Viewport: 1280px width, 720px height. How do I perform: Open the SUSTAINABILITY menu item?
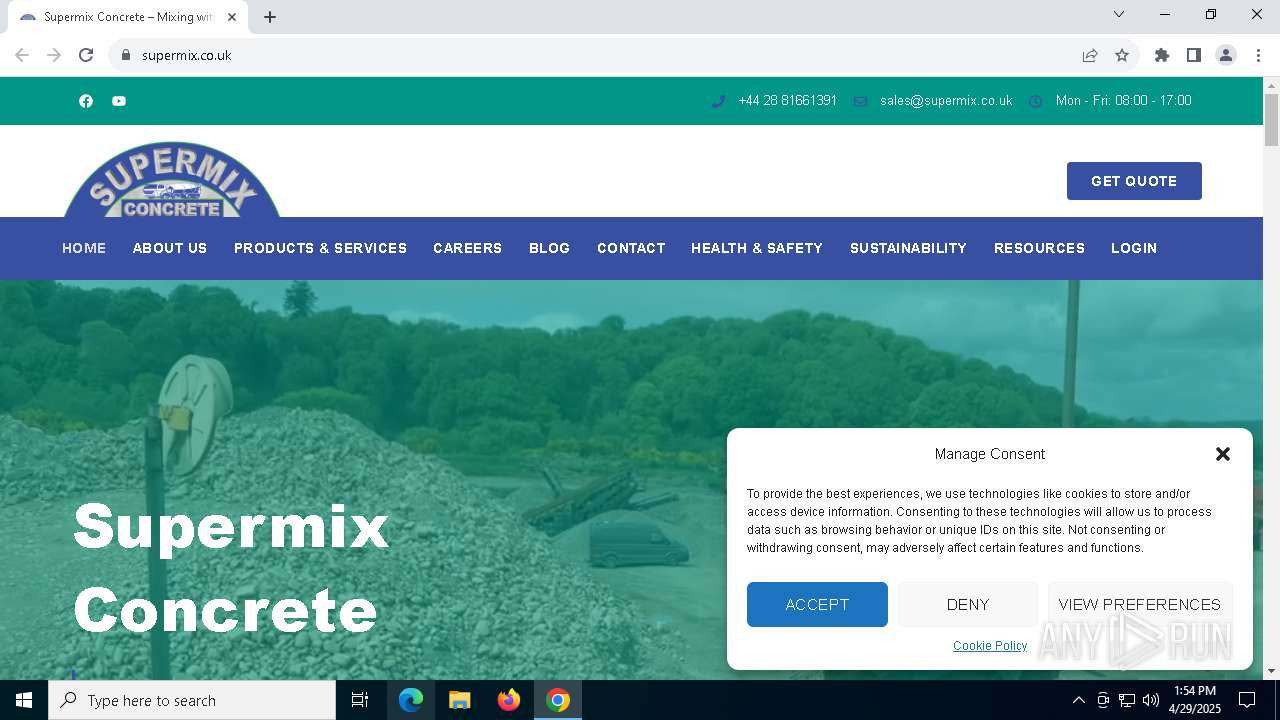coord(908,248)
